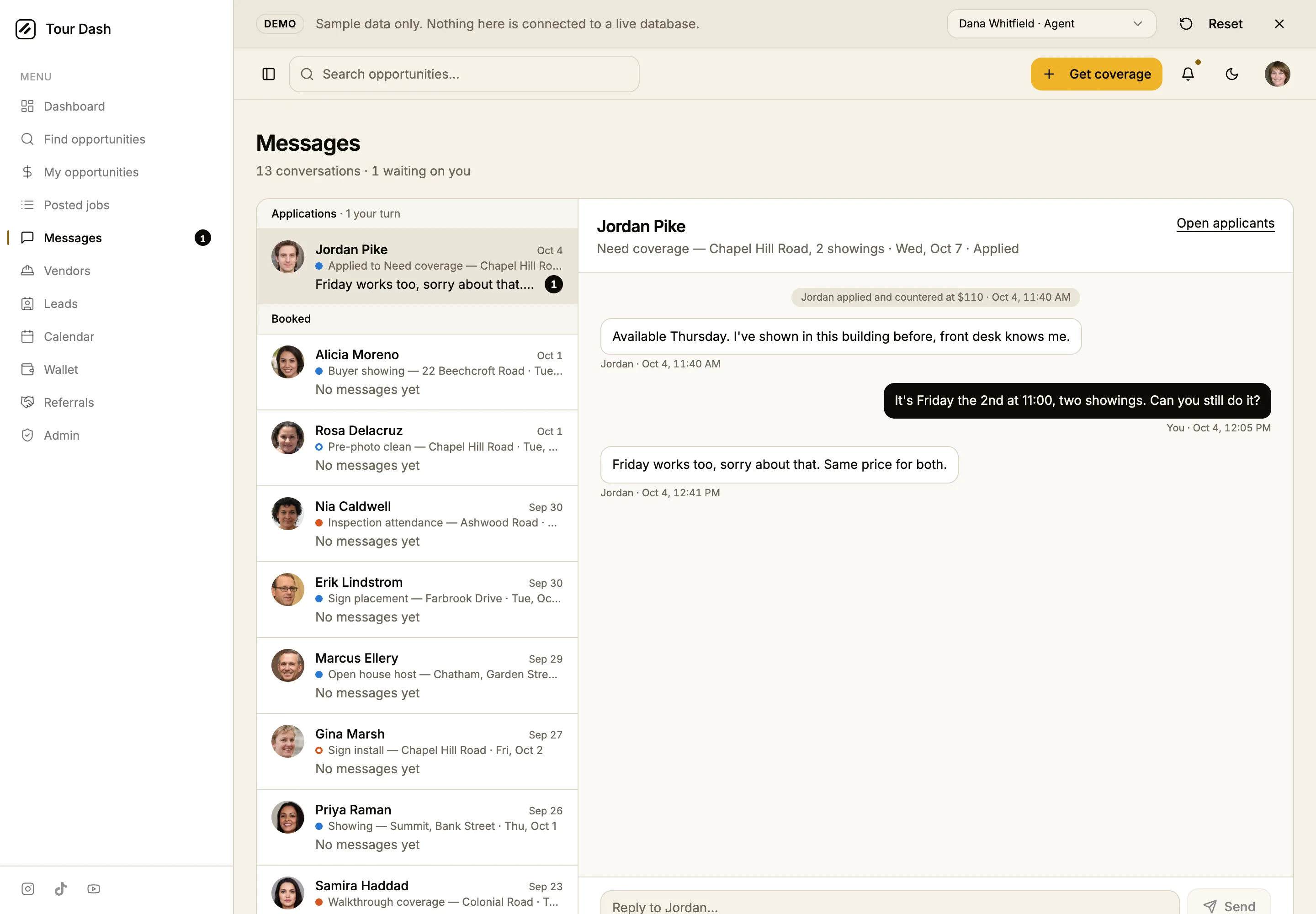
Task: Select the Jordan Pike conversation
Action: 417,267
